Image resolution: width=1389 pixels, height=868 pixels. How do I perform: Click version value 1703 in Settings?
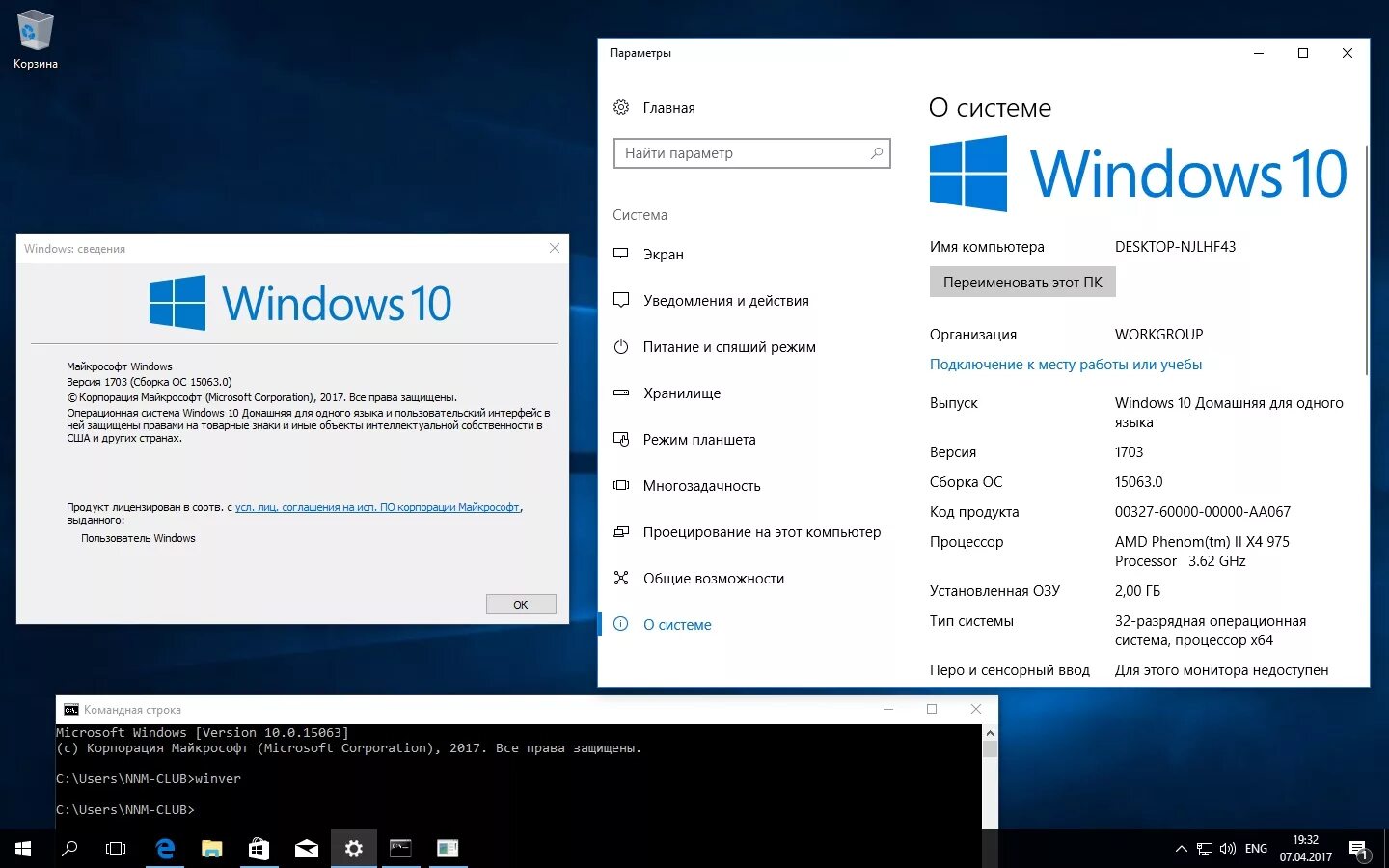pyautogui.click(x=1129, y=452)
